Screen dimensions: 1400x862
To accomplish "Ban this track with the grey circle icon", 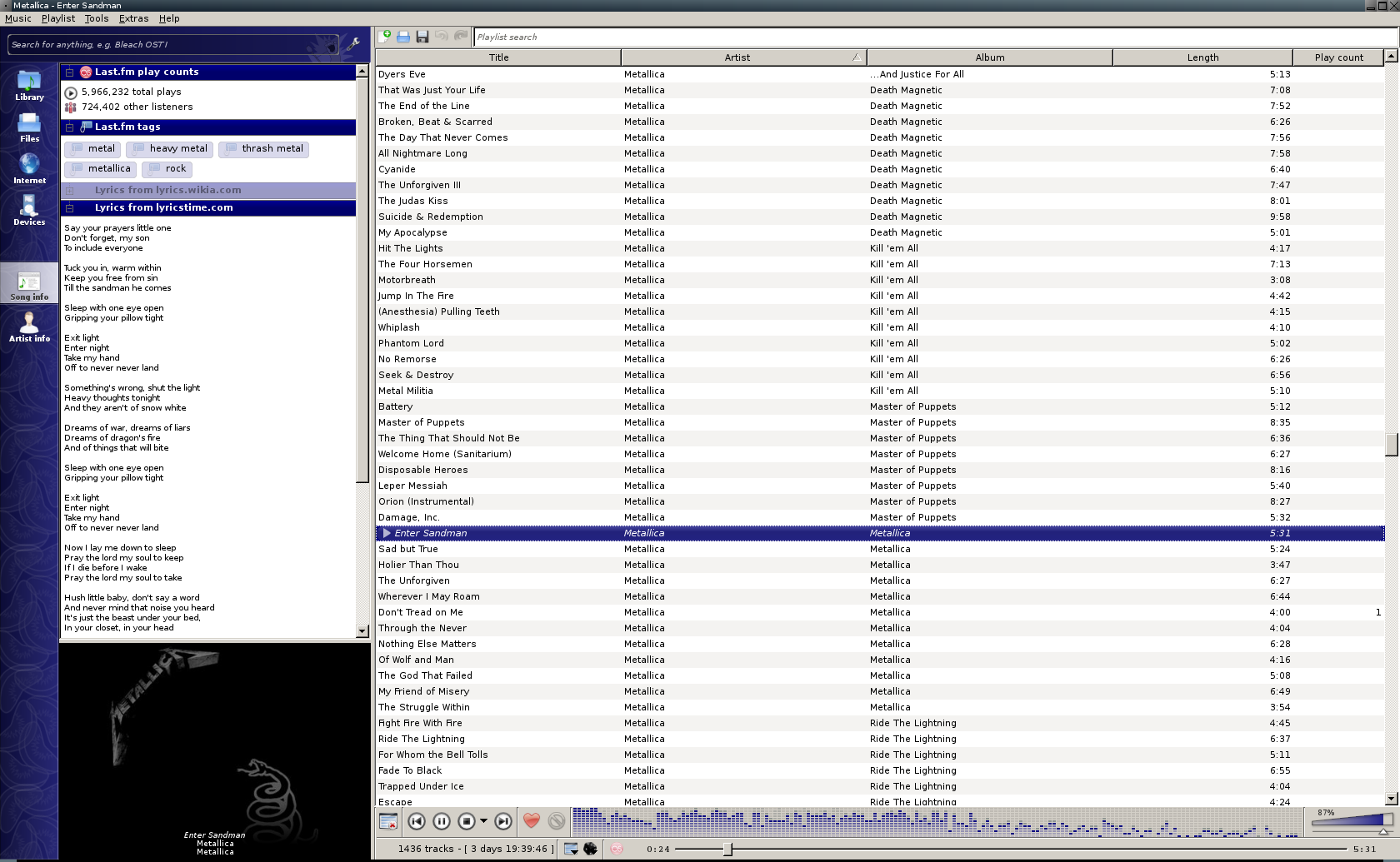I will coord(557,821).
